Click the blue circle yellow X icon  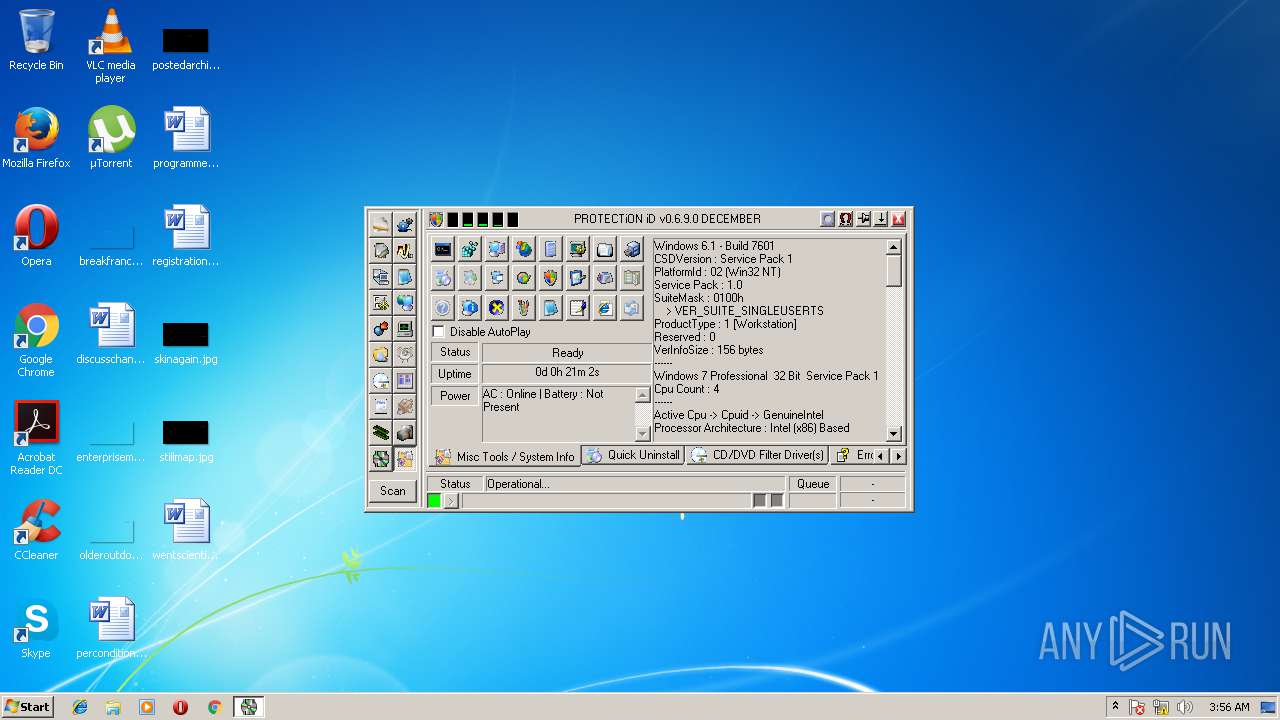tap(497, 307)
